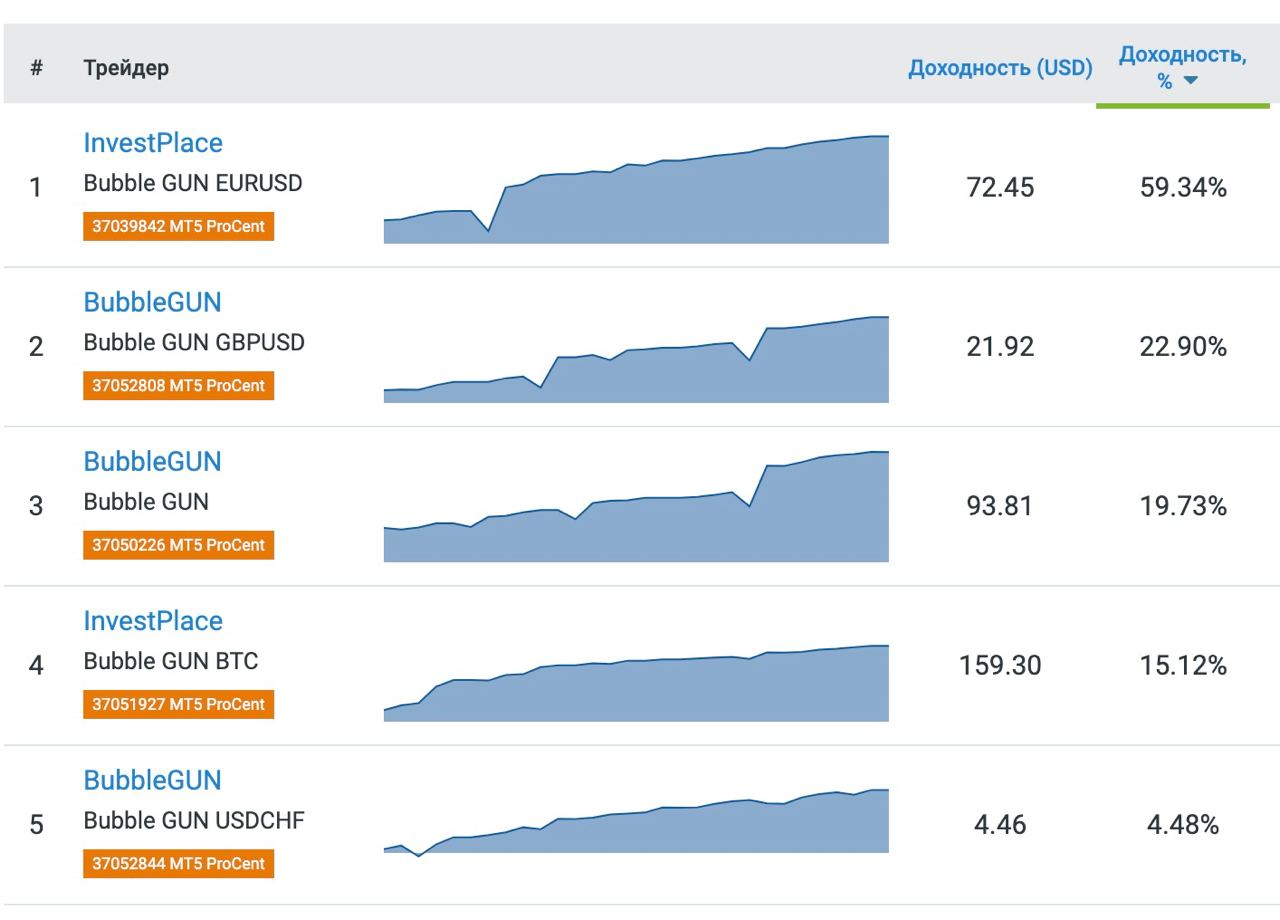
Task: Click the 59.34% return value
Action: [1183, 187]
